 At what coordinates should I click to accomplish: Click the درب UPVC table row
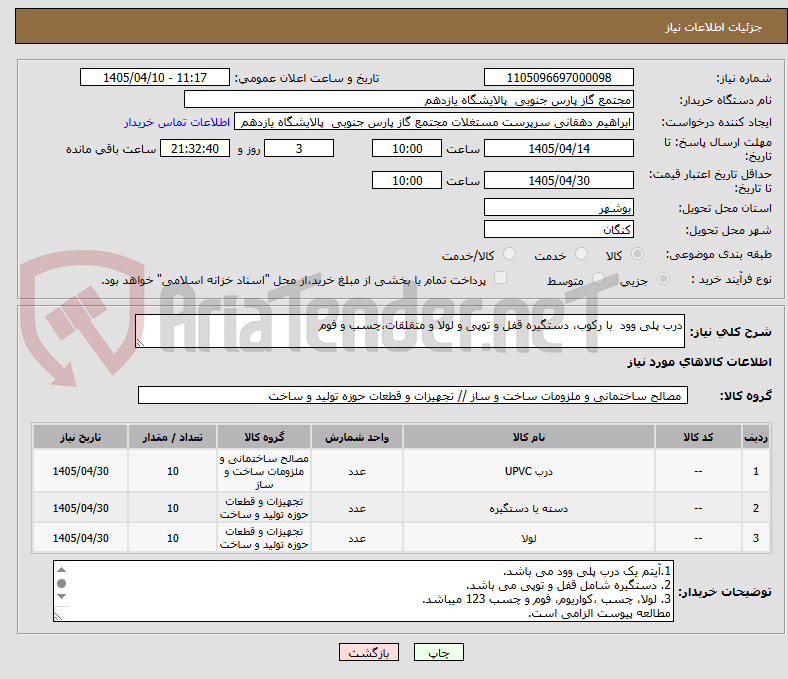(x=401, y=471)
